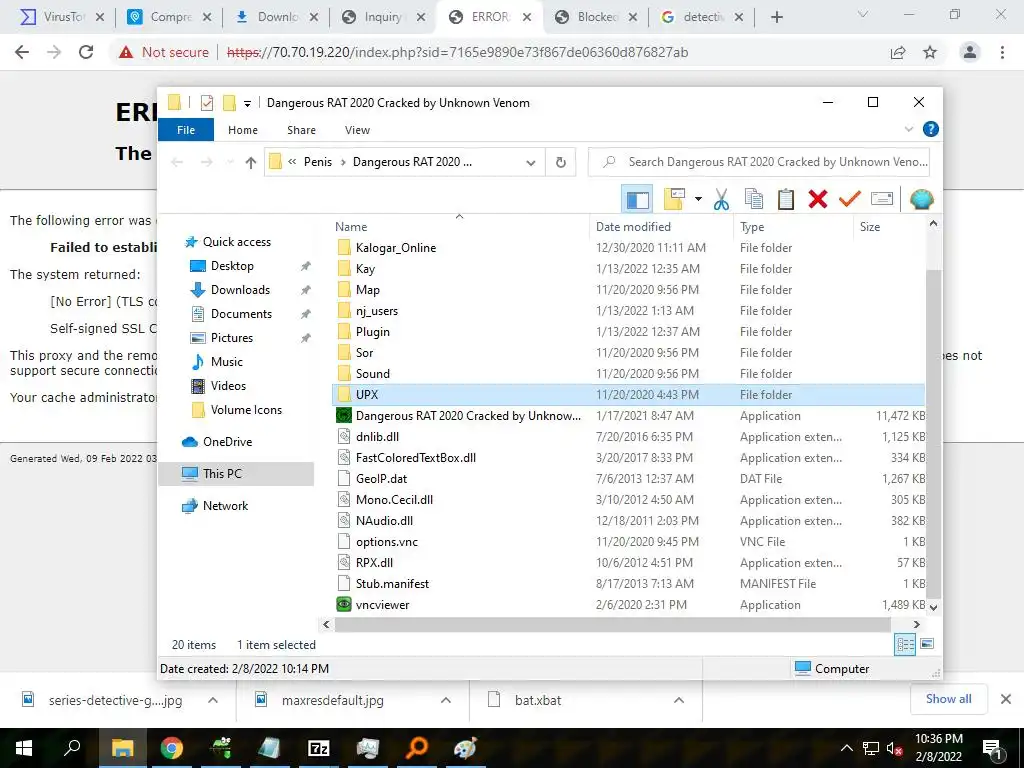
Task: Click the globe shell icon in Explorer toolbar
Action: click(x=921, y=199)
